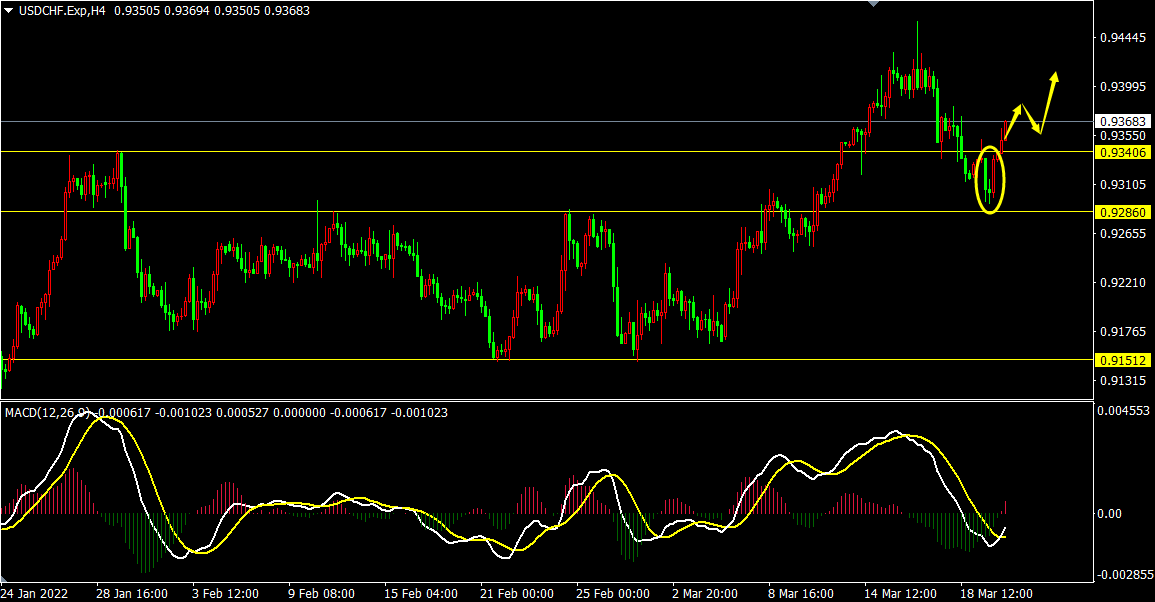This screenshot has width=1155, height=602.
Task: Click the 24 Jan 2022 date label
Action: [x=34, y=594]
